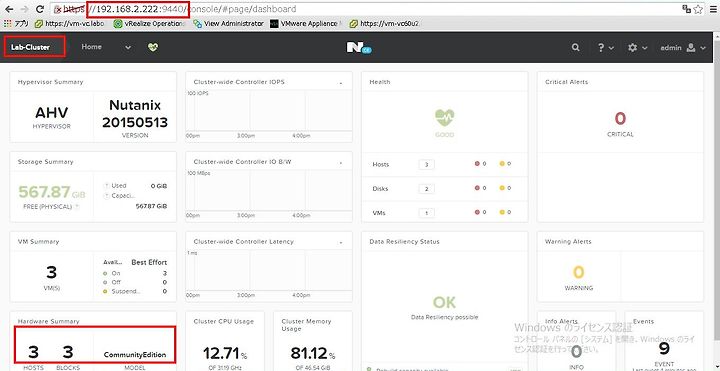Viewport: 720px width, 371px height.
Task: Click the Nutanix N logo in header
Action: [359, 47]
